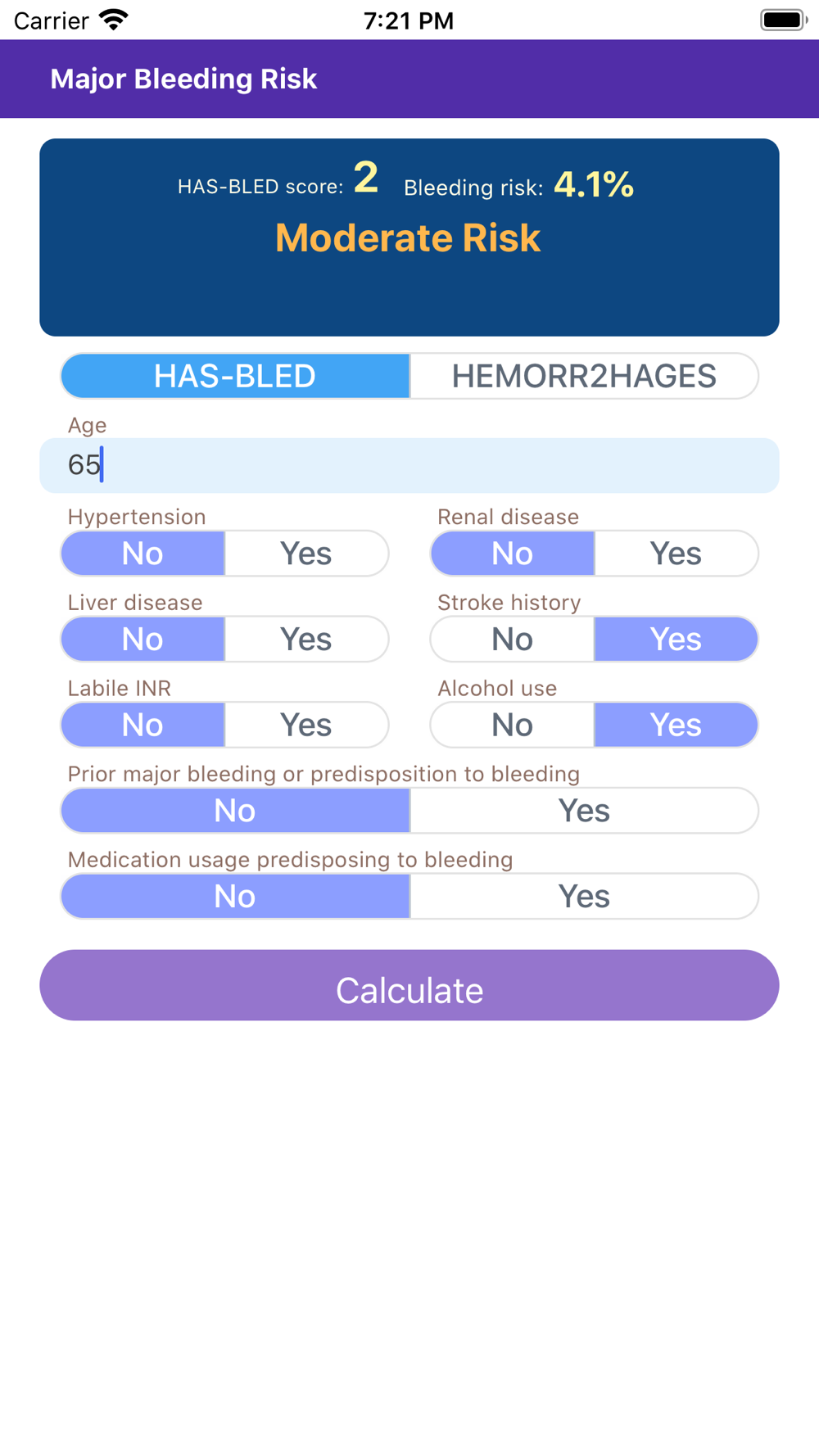Select Yes for Prior major bleeding
This screenshot has height=1456, width=819.
point(584,811)
